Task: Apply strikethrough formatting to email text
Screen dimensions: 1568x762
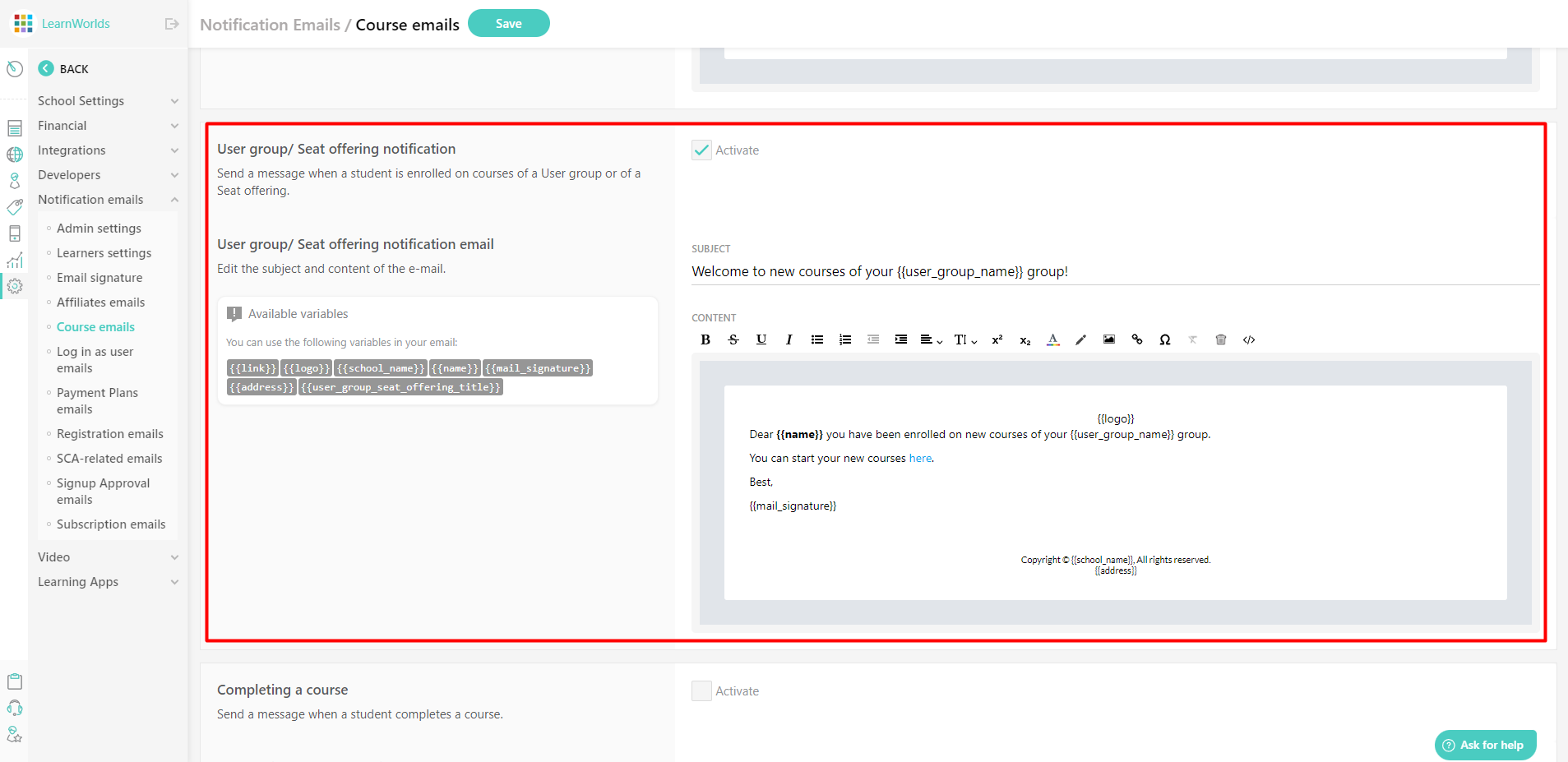Action: click(733, 339)
